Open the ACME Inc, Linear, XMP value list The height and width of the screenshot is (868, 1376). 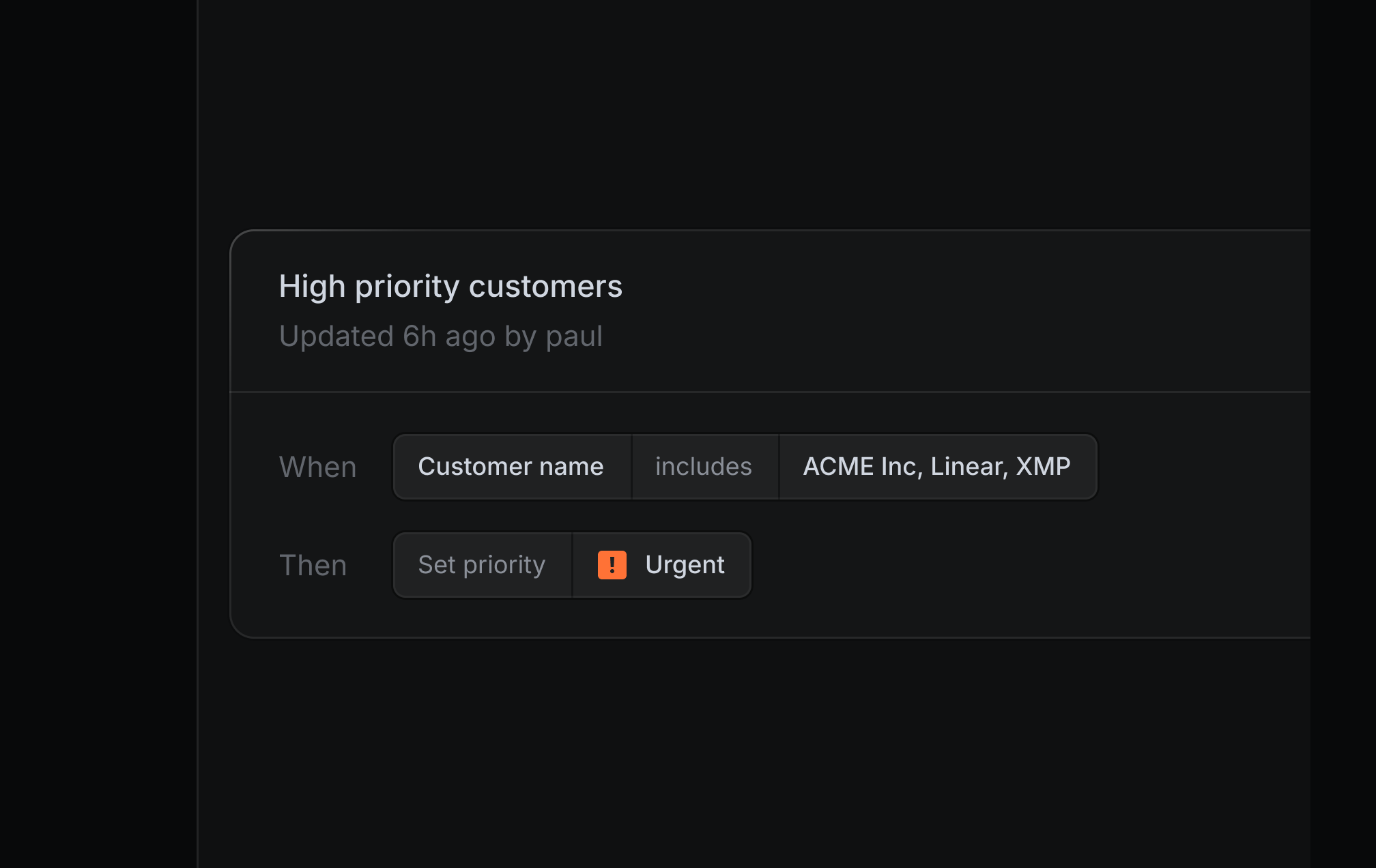(x=937, y=467)
